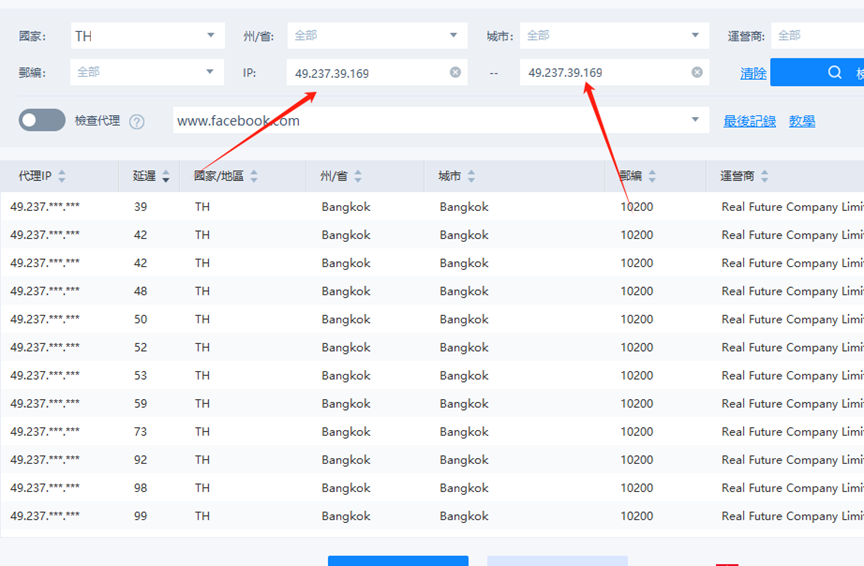This screenshot has width=864, height=566.
Task: Open the help question mark next to 檢查代理
Action: click(x=137, y=121)
